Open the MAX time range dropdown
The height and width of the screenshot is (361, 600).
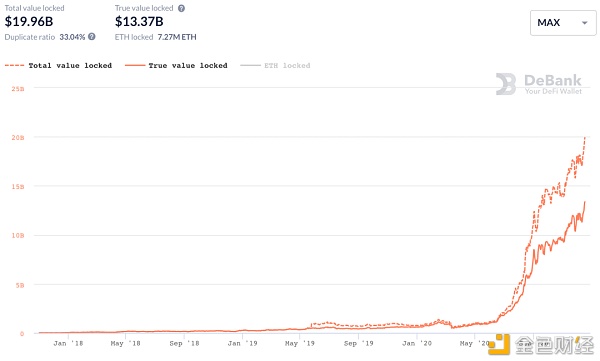tap(563, 23)
